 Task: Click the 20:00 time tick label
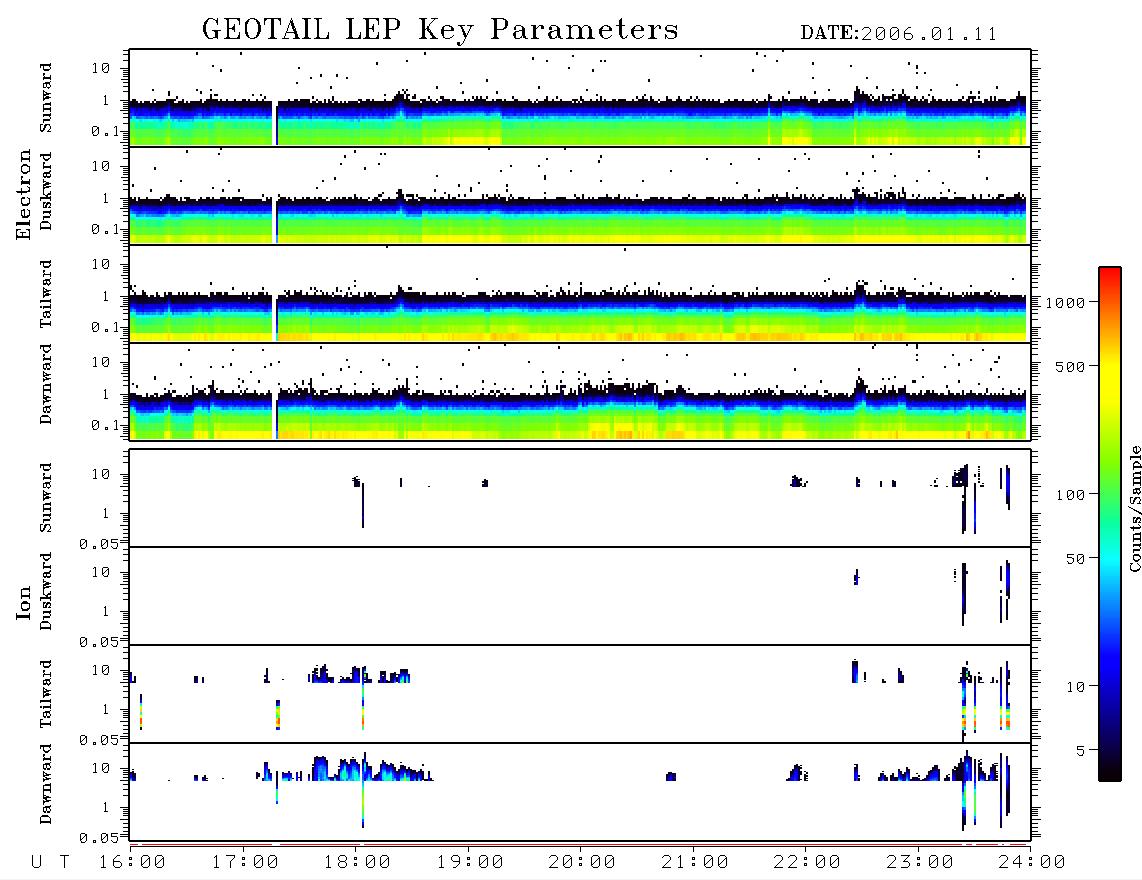tap(583, 863)
